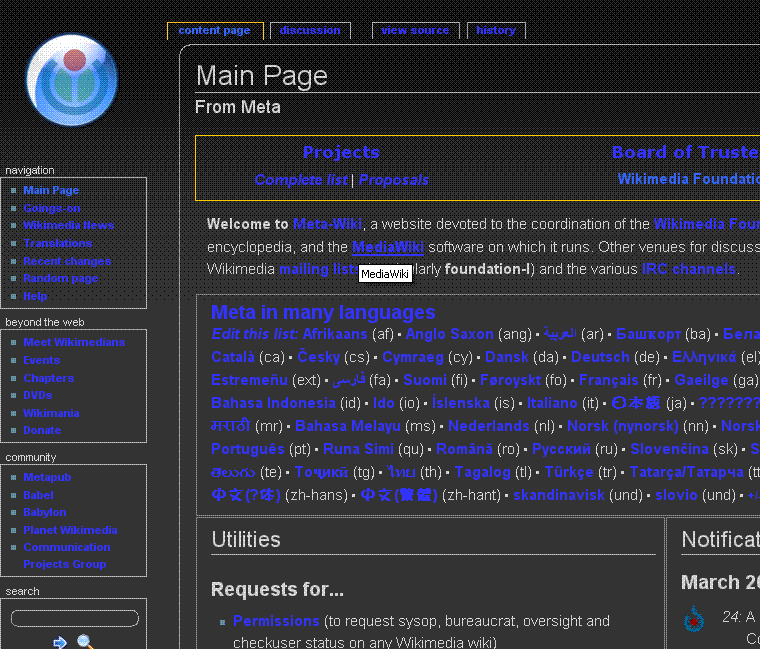This screenshot has width=760, height=649.
Task: Click the Donate link
Action: tap(42, 430)
